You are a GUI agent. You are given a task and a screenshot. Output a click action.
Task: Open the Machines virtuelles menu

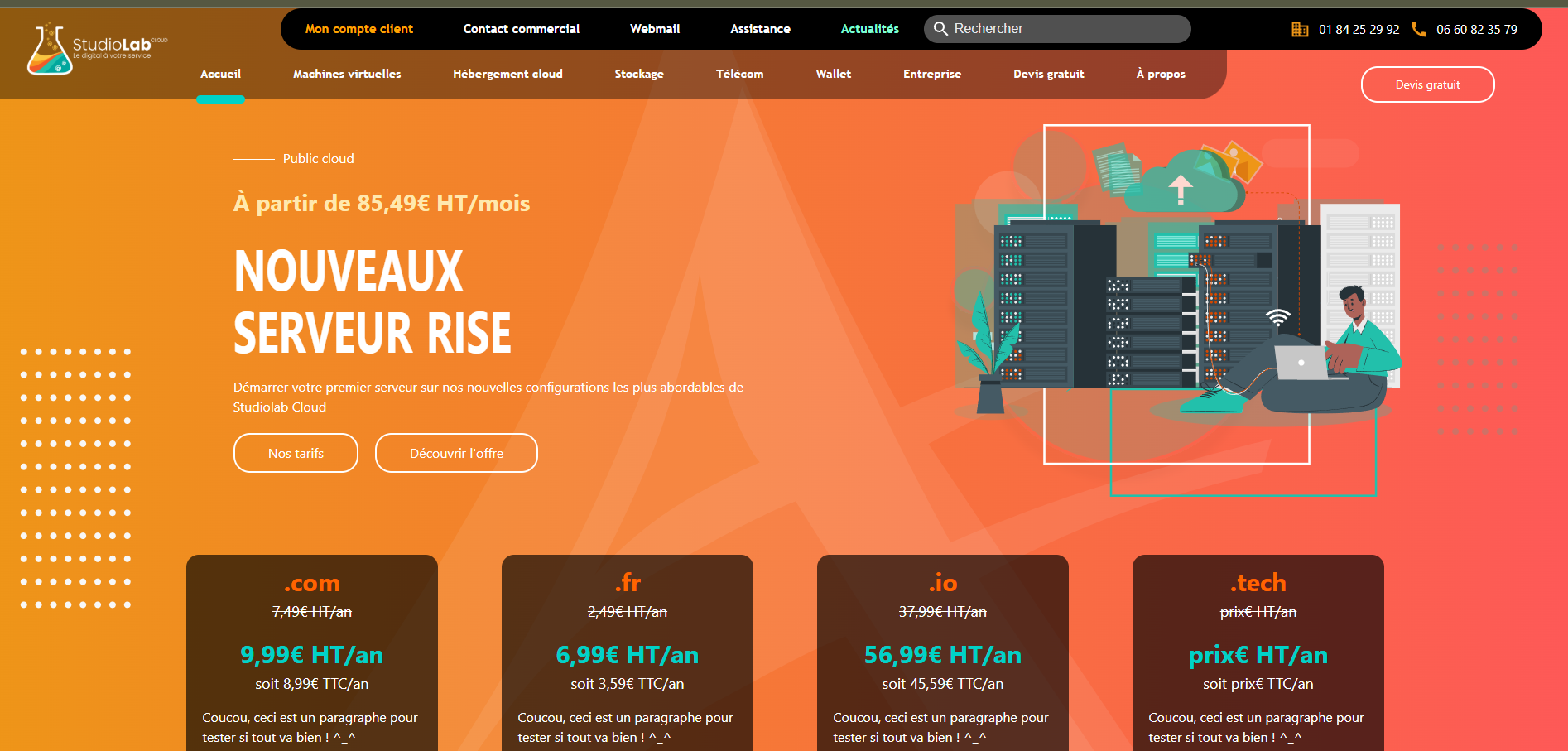(x=346, y=74)
